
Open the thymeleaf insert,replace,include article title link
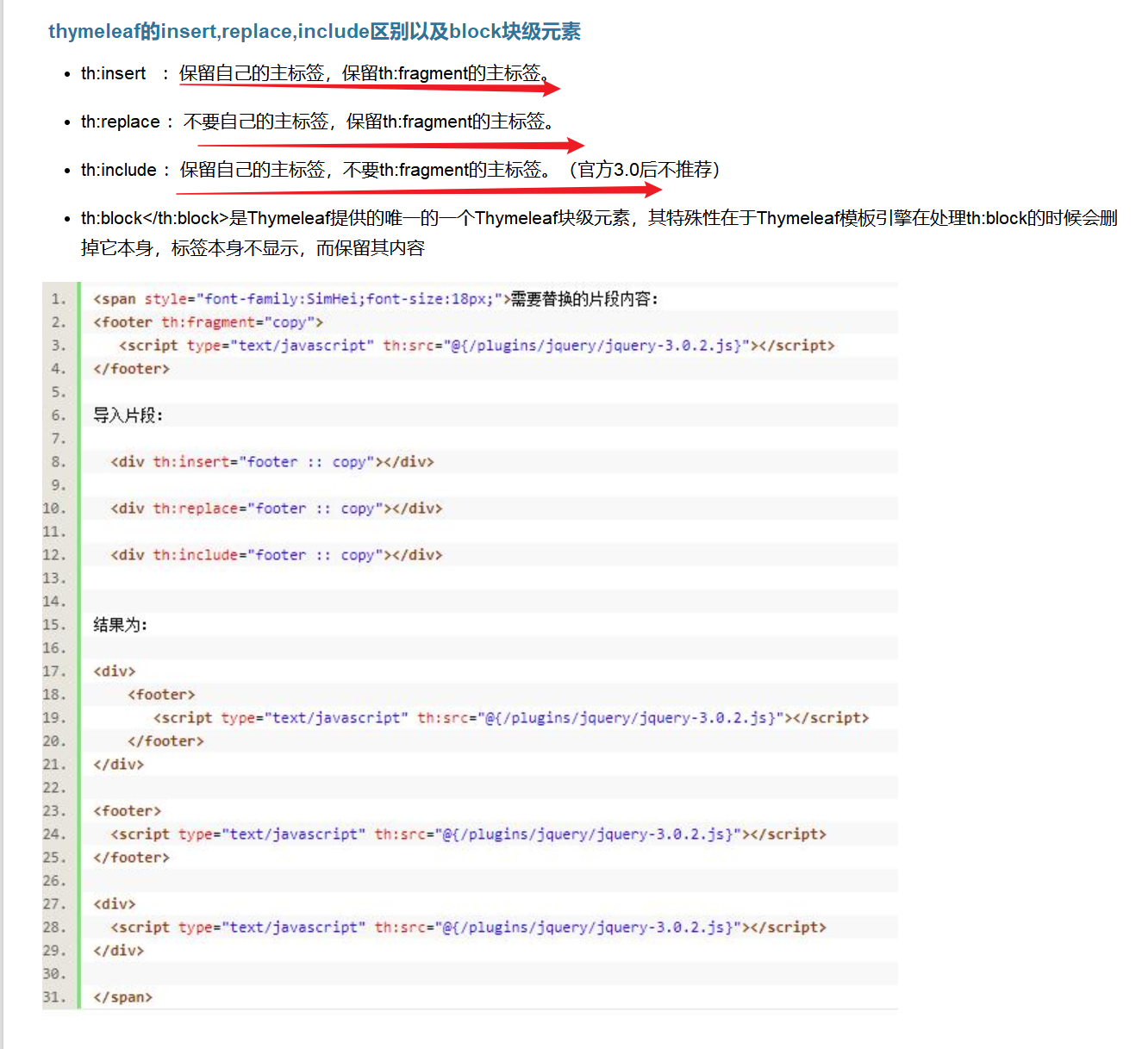click(x=315, y=32)
